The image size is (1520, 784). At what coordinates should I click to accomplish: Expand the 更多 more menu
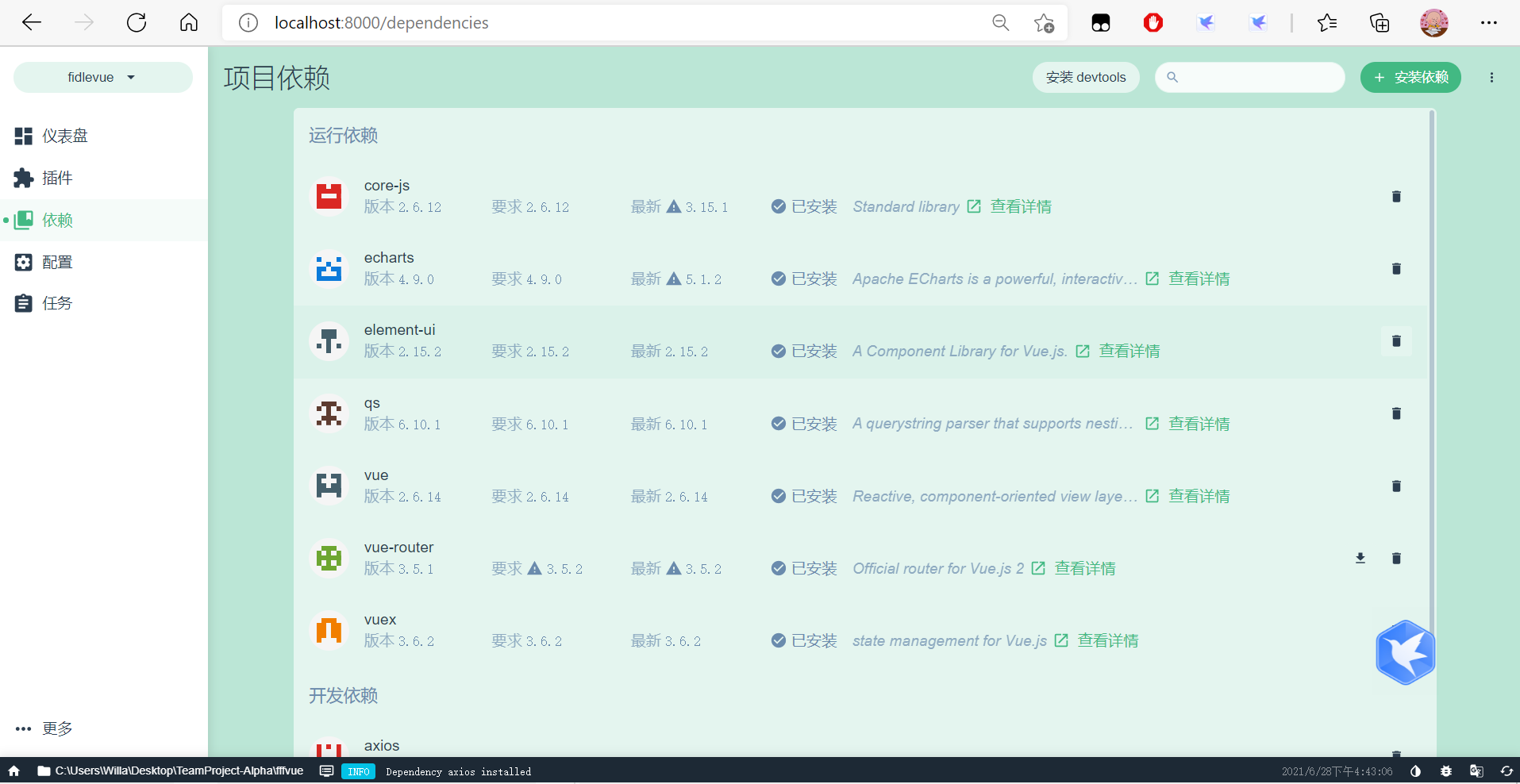coord(103,728)
